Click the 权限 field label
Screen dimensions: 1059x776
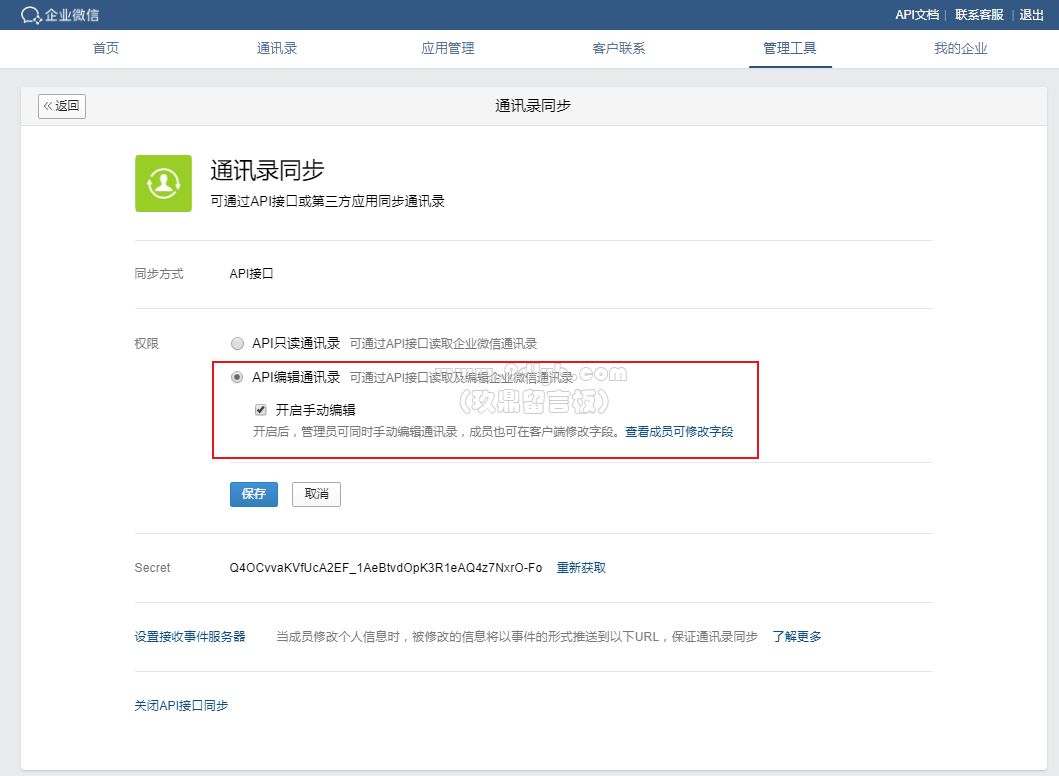pos(147,344)
